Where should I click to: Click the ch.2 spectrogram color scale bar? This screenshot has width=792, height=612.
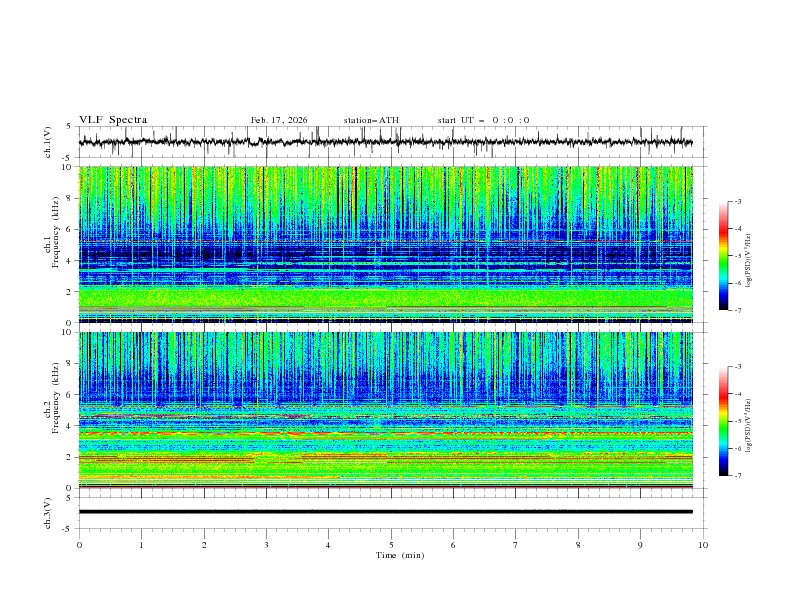click(724, 421)
